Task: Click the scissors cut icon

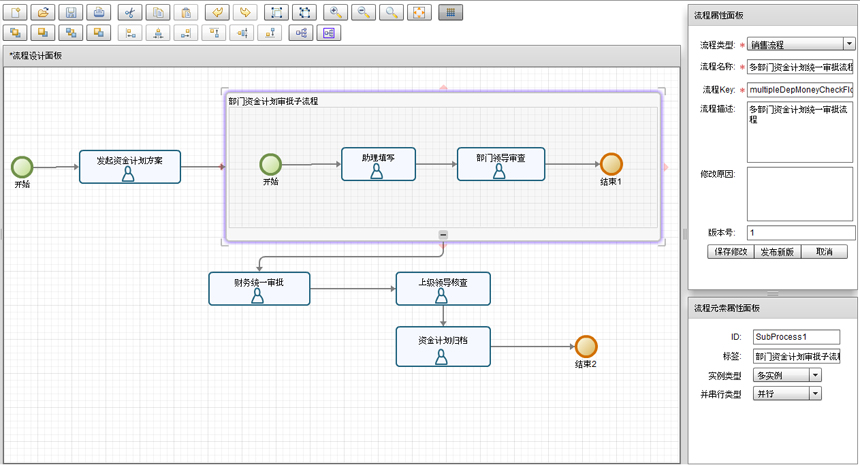Action: pos(130,13)
